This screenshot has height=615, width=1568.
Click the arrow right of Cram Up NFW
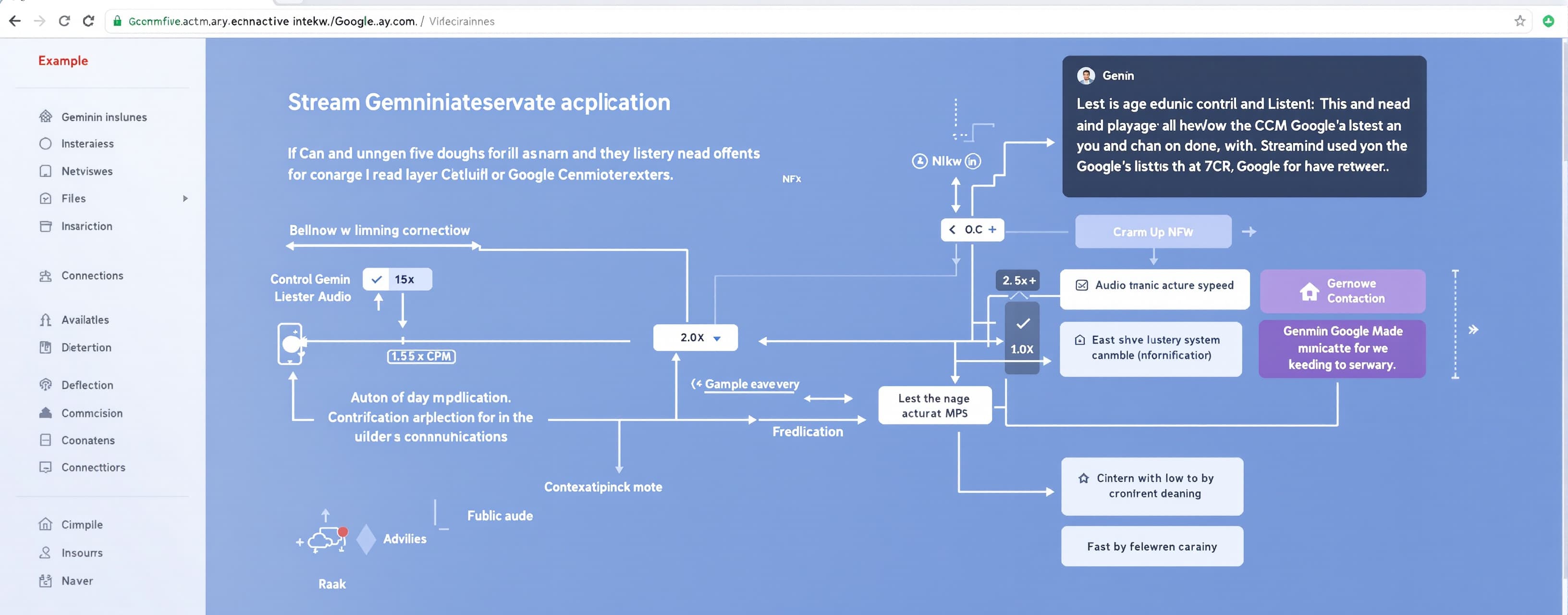point(1249,232)
